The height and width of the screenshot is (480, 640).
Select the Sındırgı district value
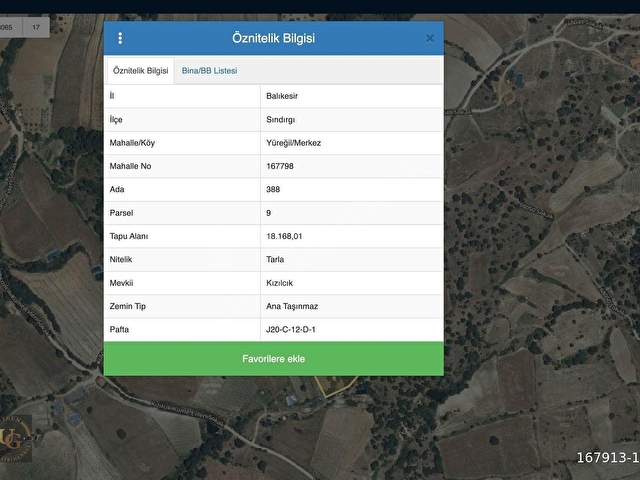[280, 120]
